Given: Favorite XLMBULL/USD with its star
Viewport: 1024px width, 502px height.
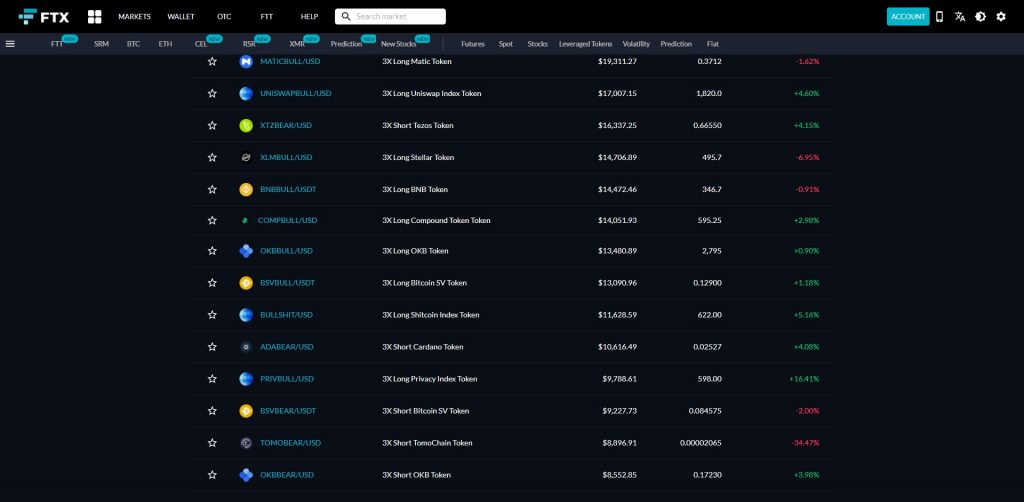Looking at the screenshot, I should [212, 157].
